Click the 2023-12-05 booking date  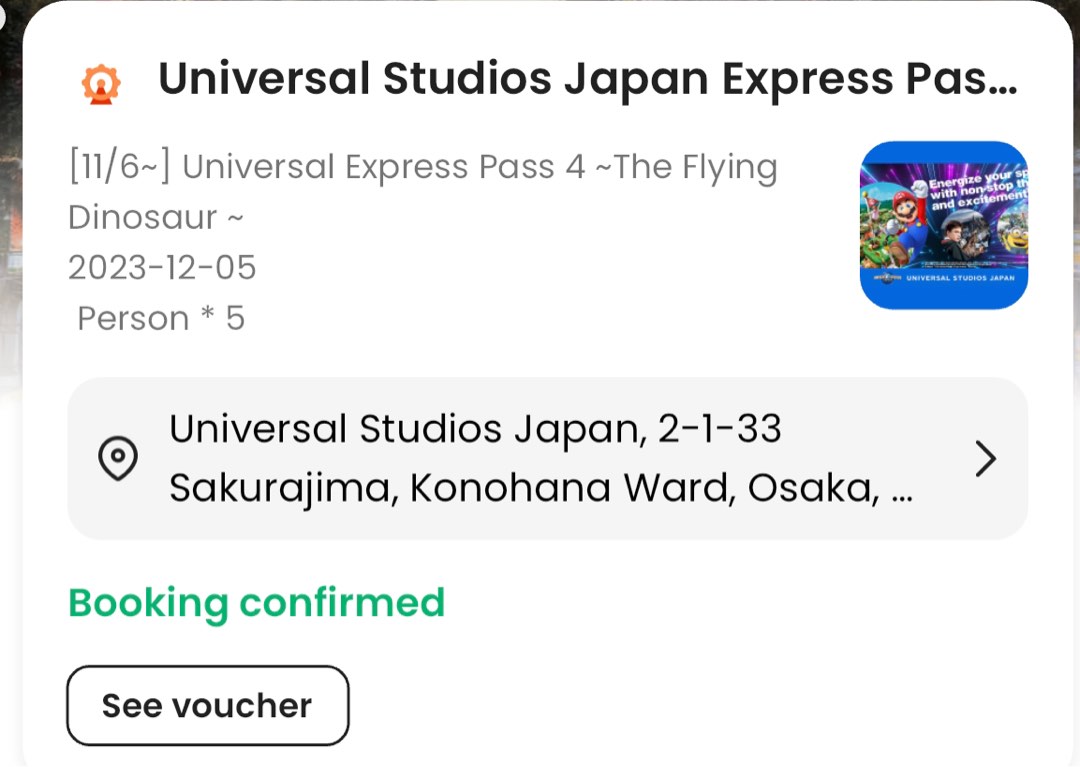coord(161,267)
